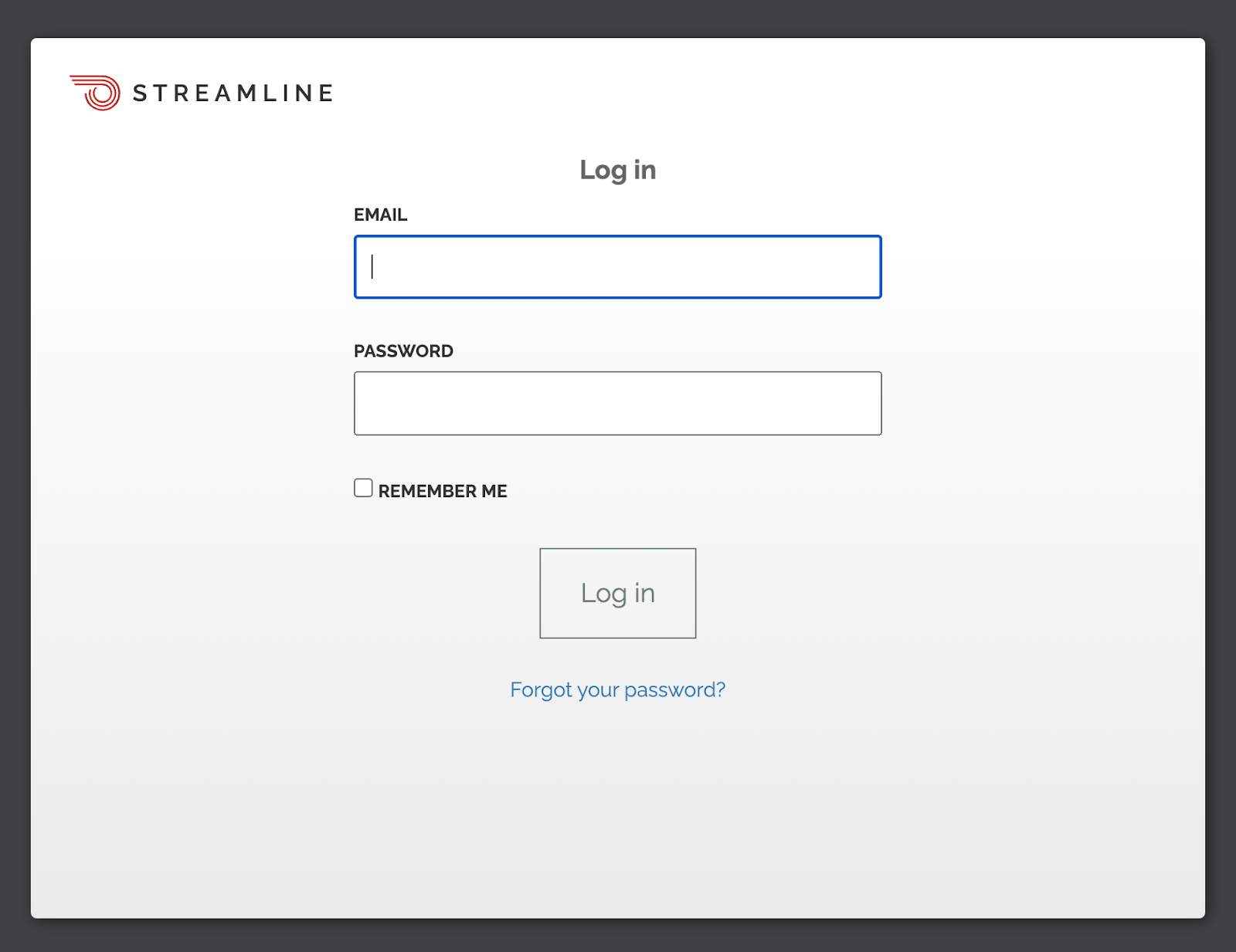This screenshot has height=952, width=1236.
Task: Click the Log in button
Action: [x=617, y=593]
